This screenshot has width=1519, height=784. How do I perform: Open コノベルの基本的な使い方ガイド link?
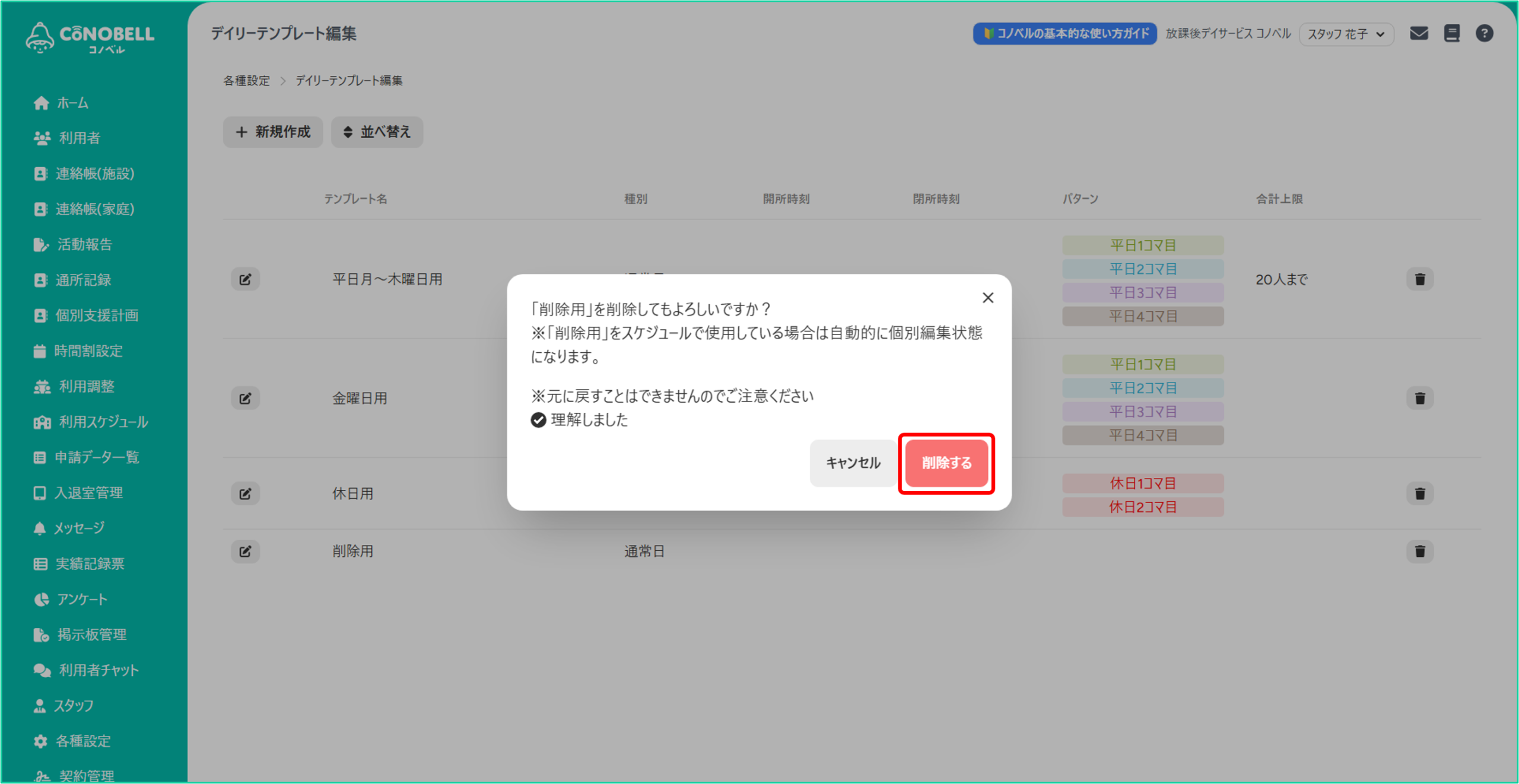1064,34
